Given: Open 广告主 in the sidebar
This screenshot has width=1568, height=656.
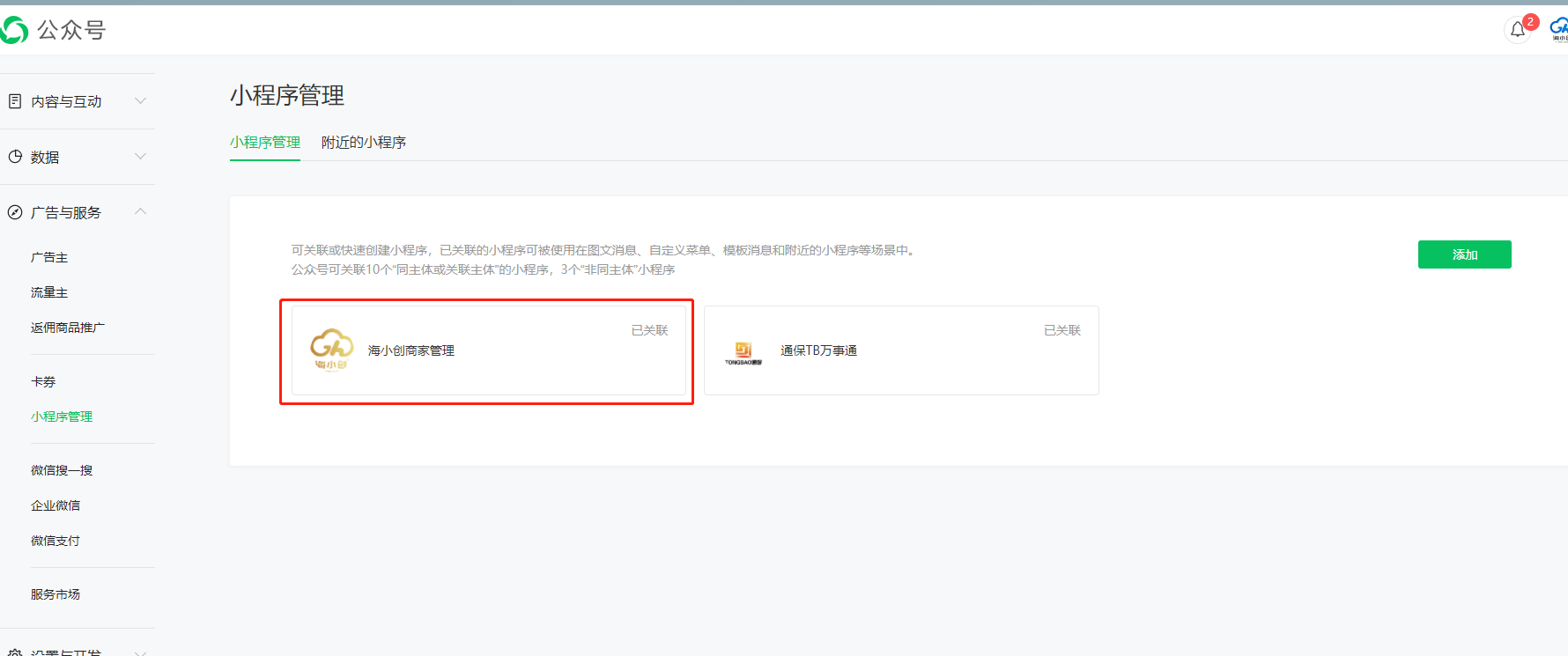Looking at the screenshot, I should (49, 257).
